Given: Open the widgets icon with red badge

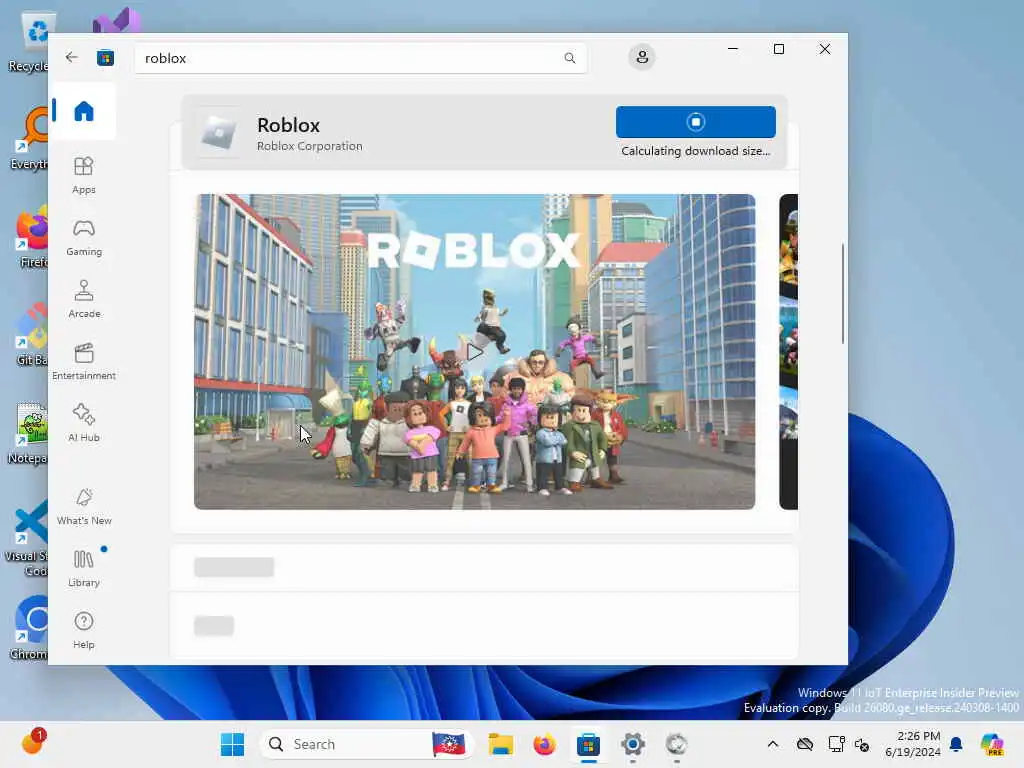Looking at the screenshot, I should [x=33, y=742].
